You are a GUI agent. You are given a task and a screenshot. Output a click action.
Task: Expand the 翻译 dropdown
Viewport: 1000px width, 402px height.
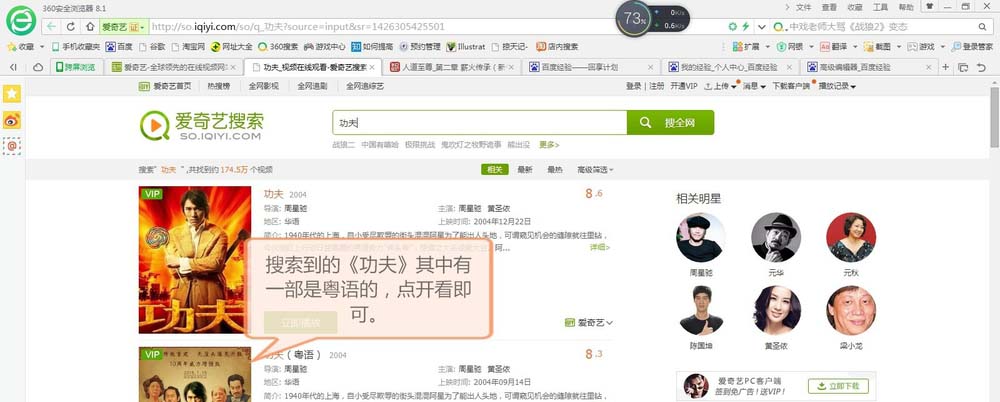coord(853,47)
